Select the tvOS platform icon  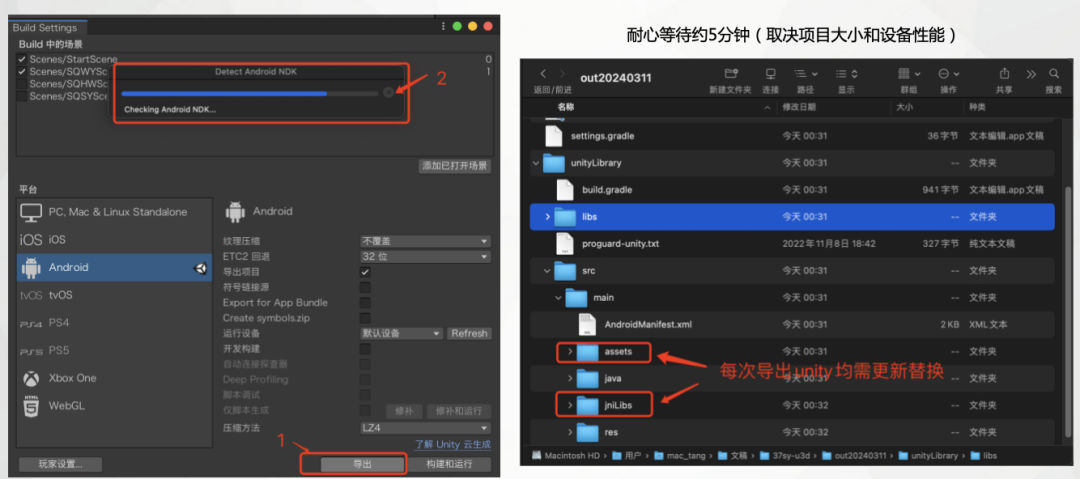(x=31, y=295)
